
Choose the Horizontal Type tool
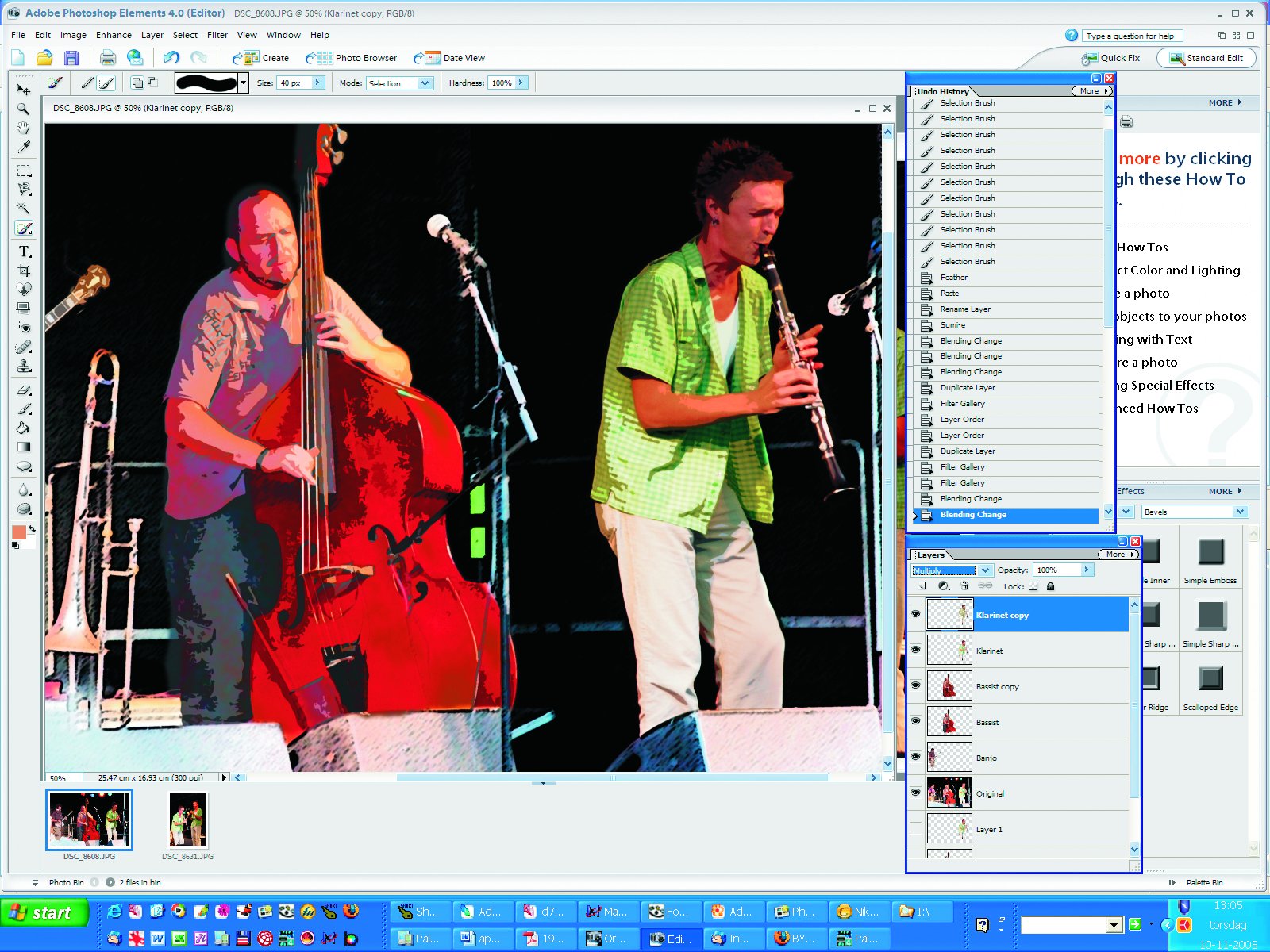coord(24,251)
